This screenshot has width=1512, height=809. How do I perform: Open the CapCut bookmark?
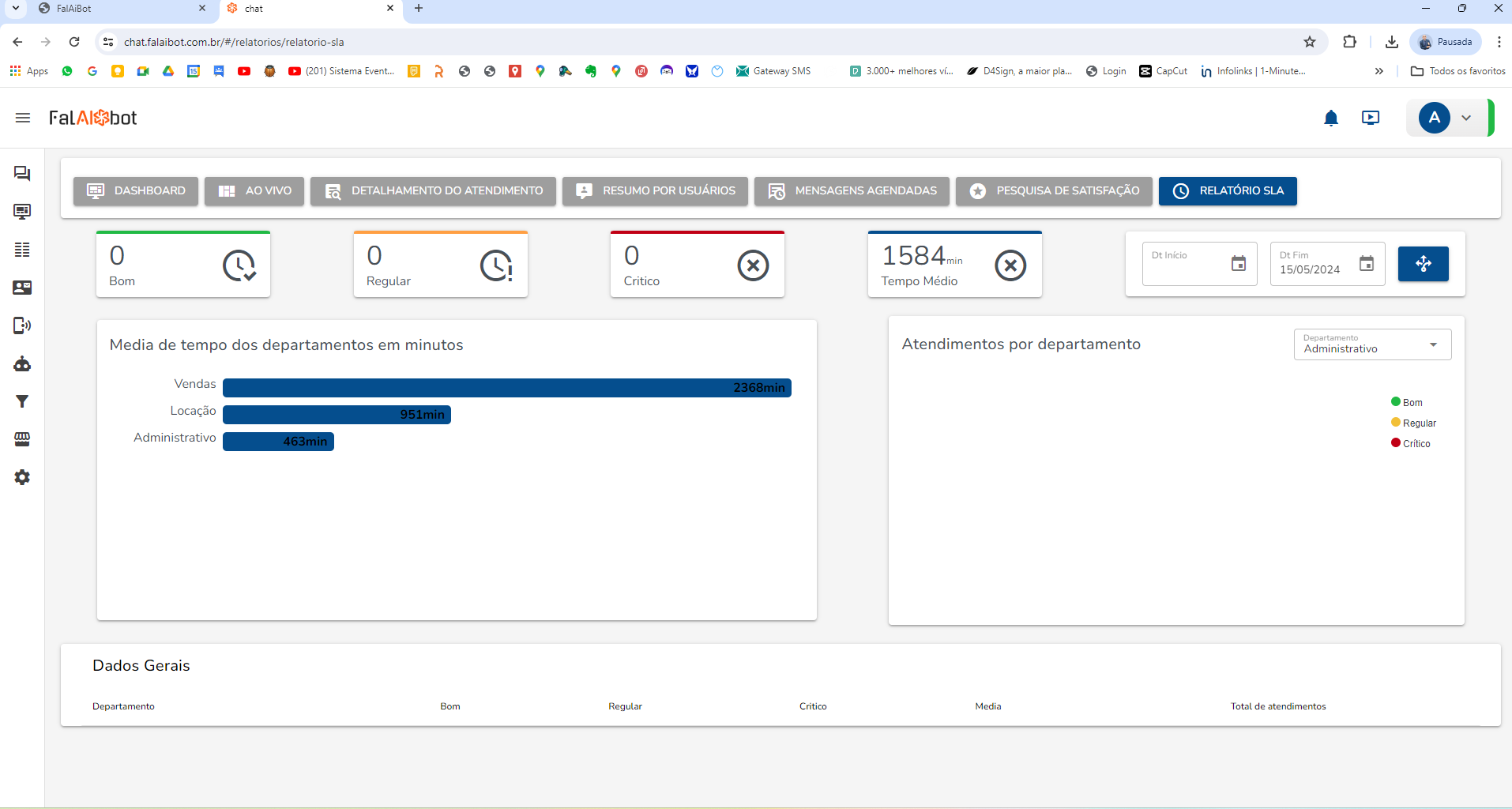1164,71
